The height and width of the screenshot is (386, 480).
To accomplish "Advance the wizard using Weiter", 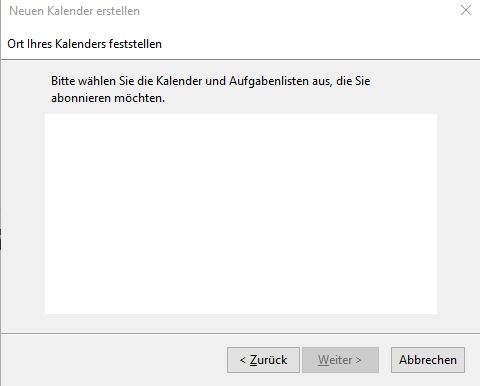I will (340, 360).
